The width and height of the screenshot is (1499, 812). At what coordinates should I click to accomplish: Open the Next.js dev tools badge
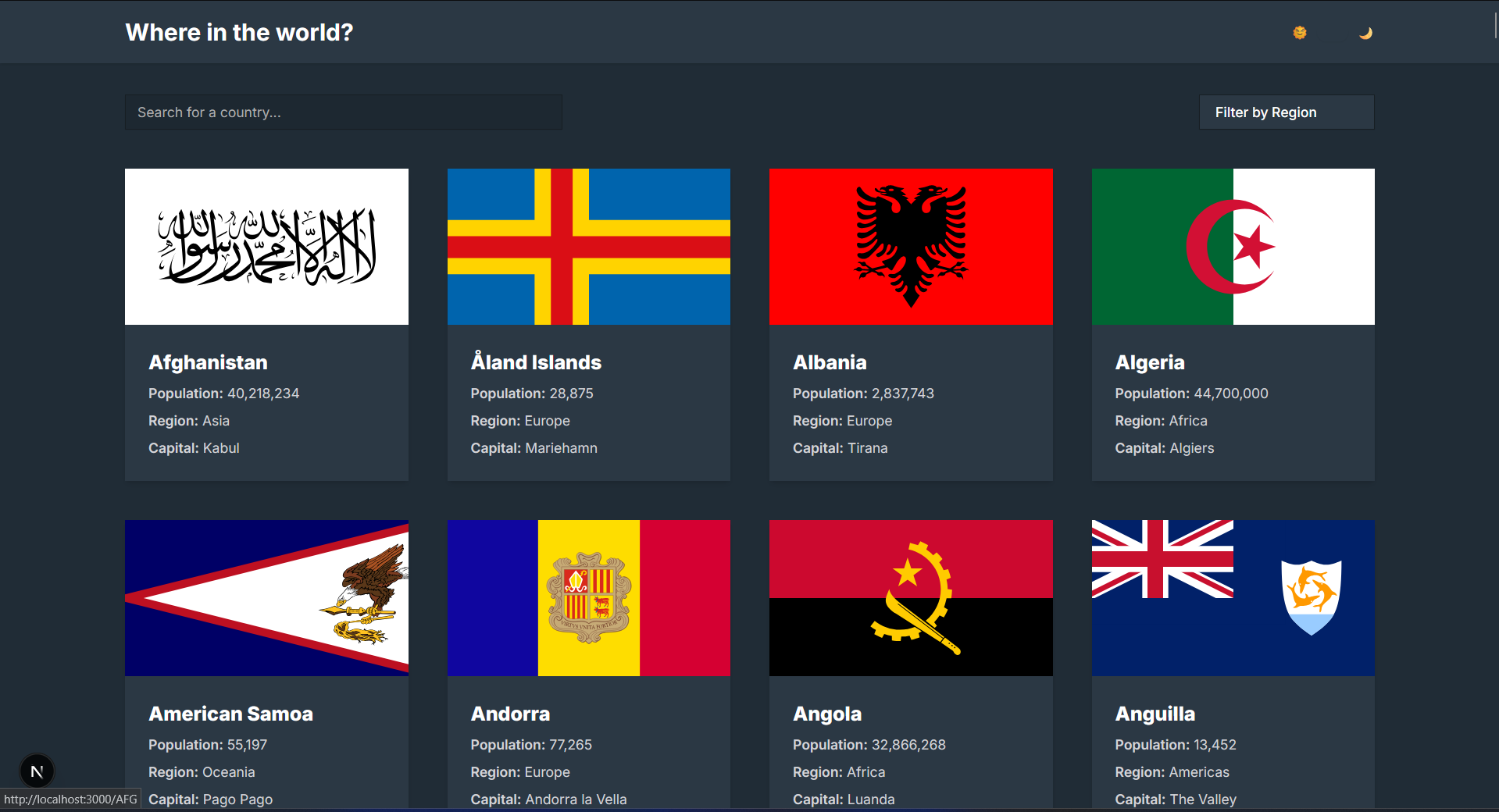(x=37, y=771)
